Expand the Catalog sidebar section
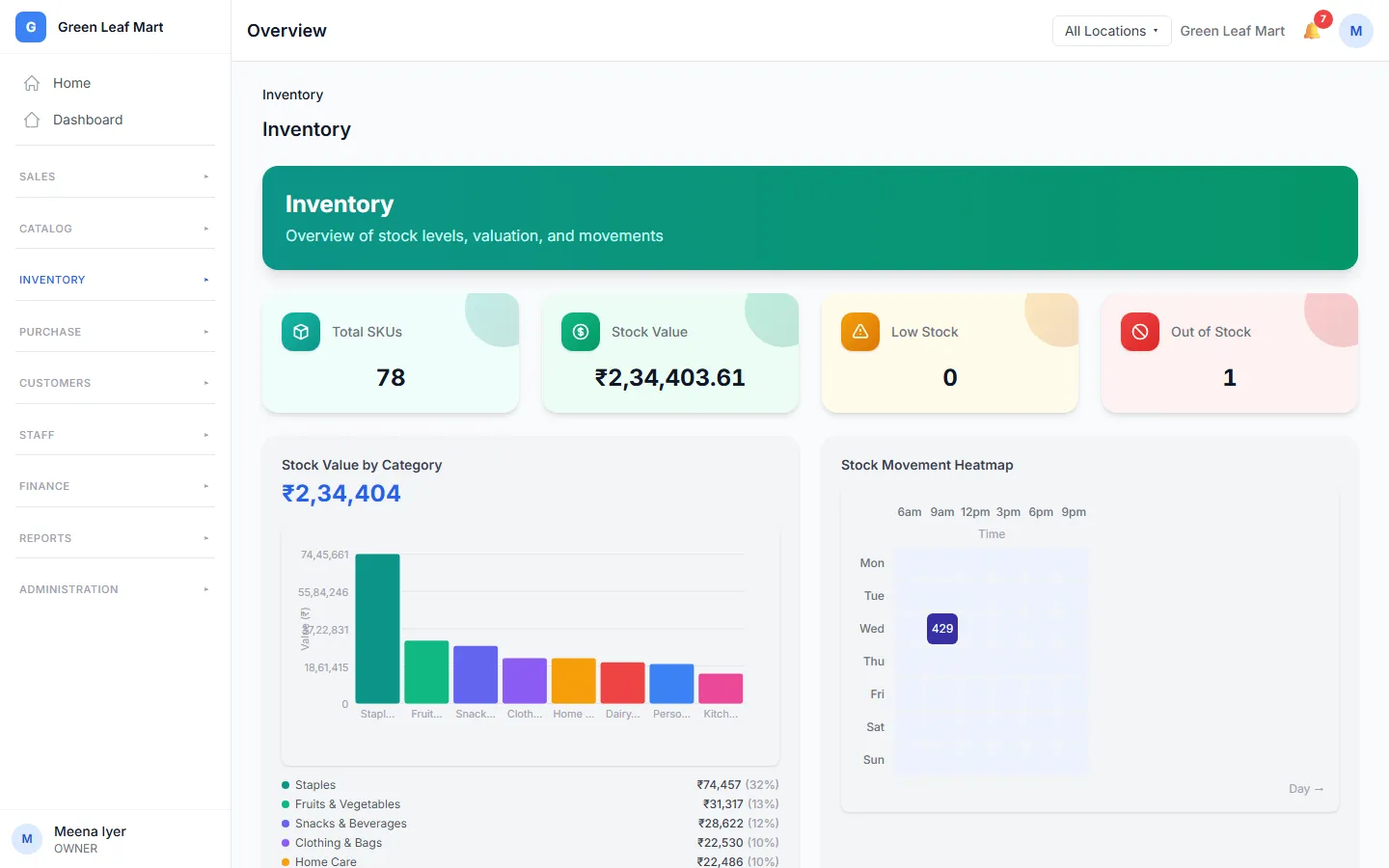This screenshot has width=1389, height=868. pyautogui.click(x=116, y=229)
